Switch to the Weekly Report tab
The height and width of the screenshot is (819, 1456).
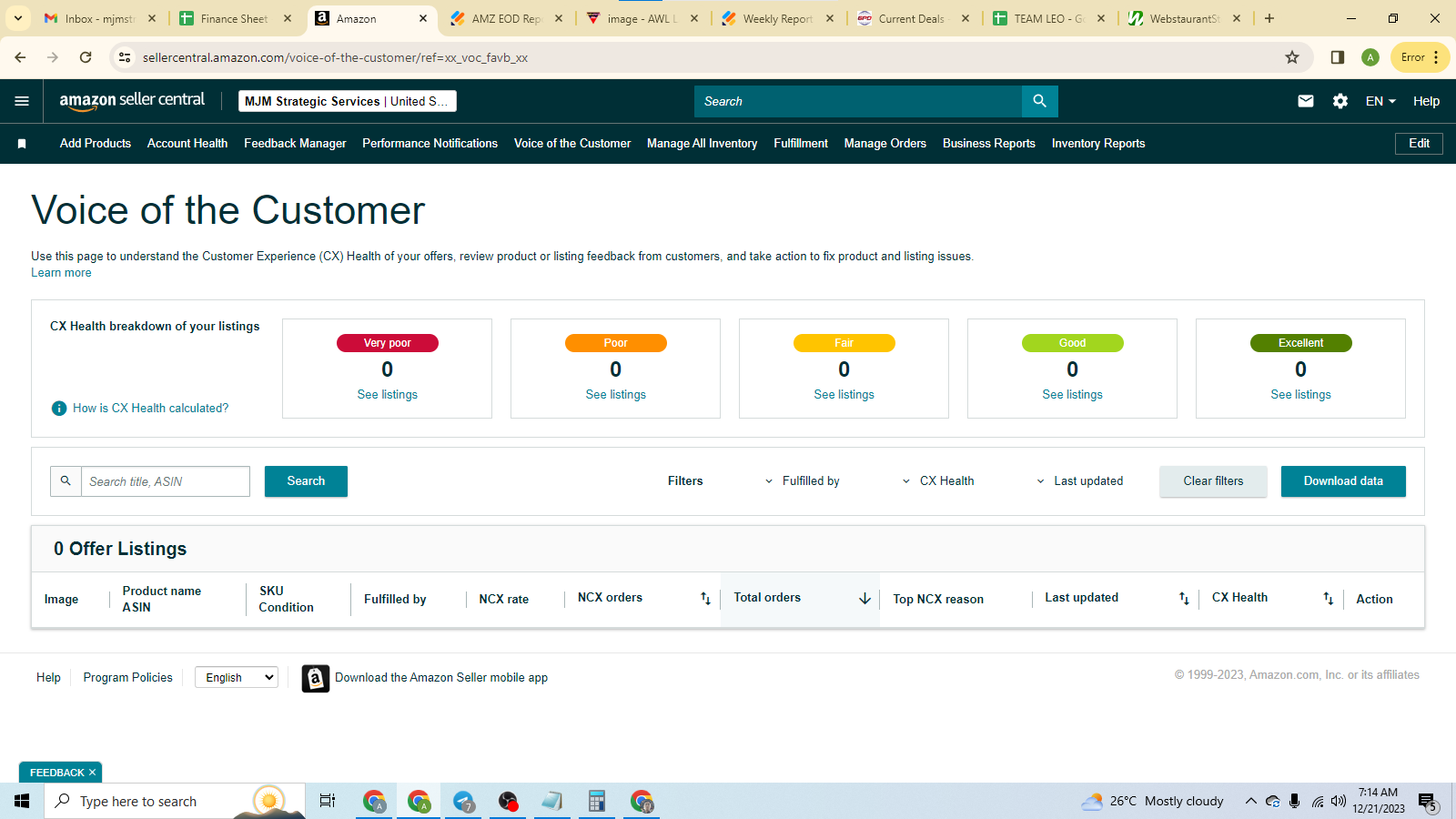[777, 18]
